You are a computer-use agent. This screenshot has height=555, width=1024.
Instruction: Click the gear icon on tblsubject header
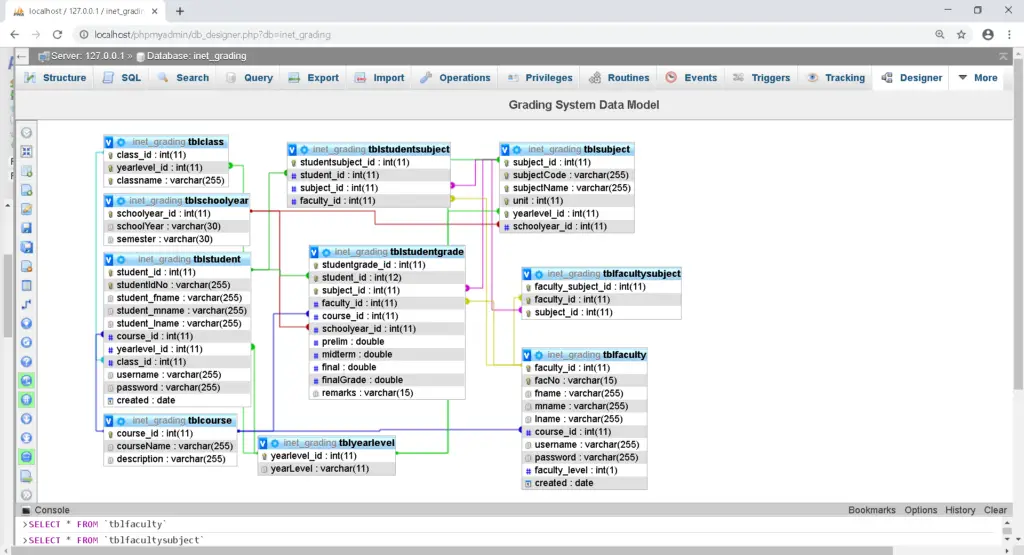pyautogui.click(x=517, y=150)
